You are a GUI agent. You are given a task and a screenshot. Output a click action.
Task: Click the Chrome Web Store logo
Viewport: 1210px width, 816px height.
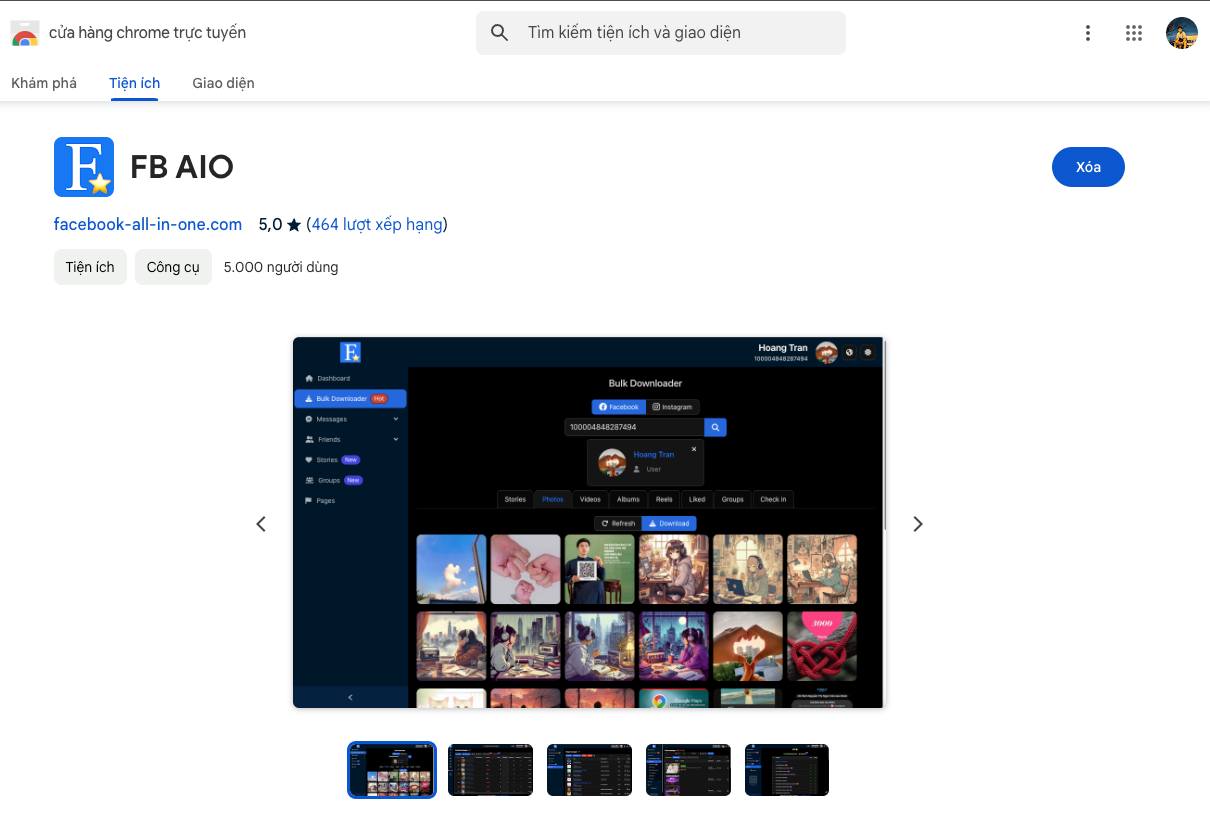(24, 33)
